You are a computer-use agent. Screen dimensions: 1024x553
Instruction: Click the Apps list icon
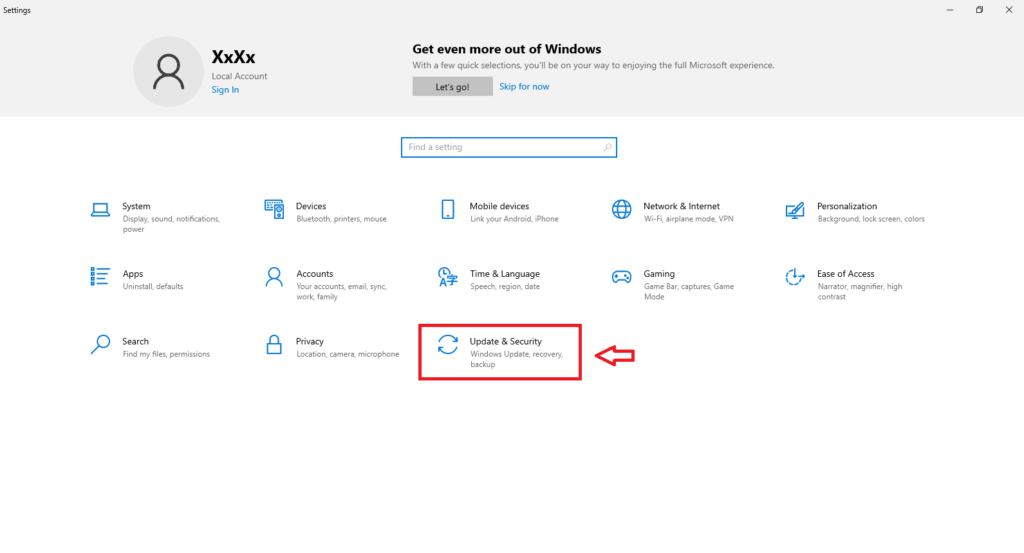pyautogui.click(x=100, y=276)
